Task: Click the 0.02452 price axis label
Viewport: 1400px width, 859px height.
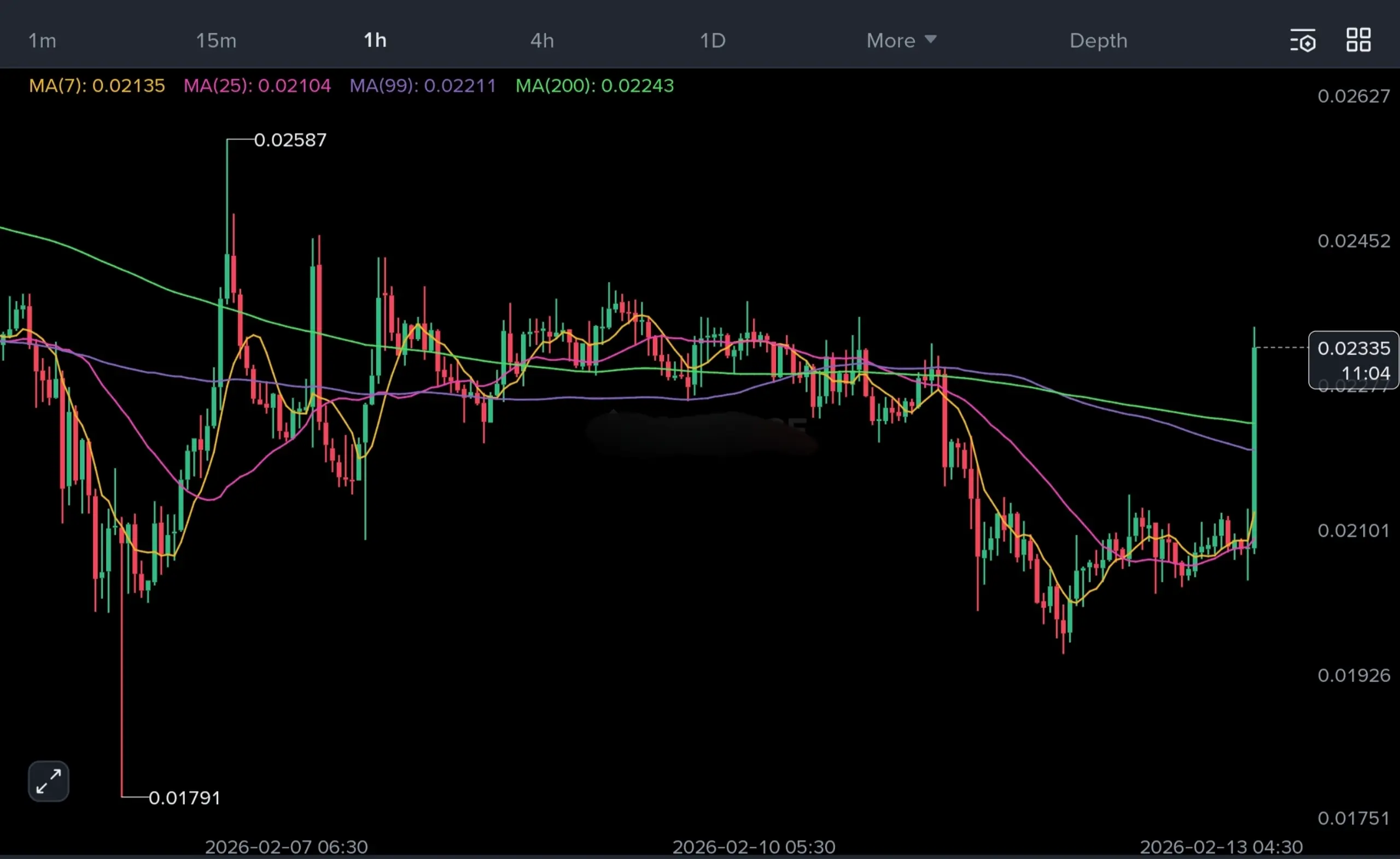Action: coord(1354,241)
